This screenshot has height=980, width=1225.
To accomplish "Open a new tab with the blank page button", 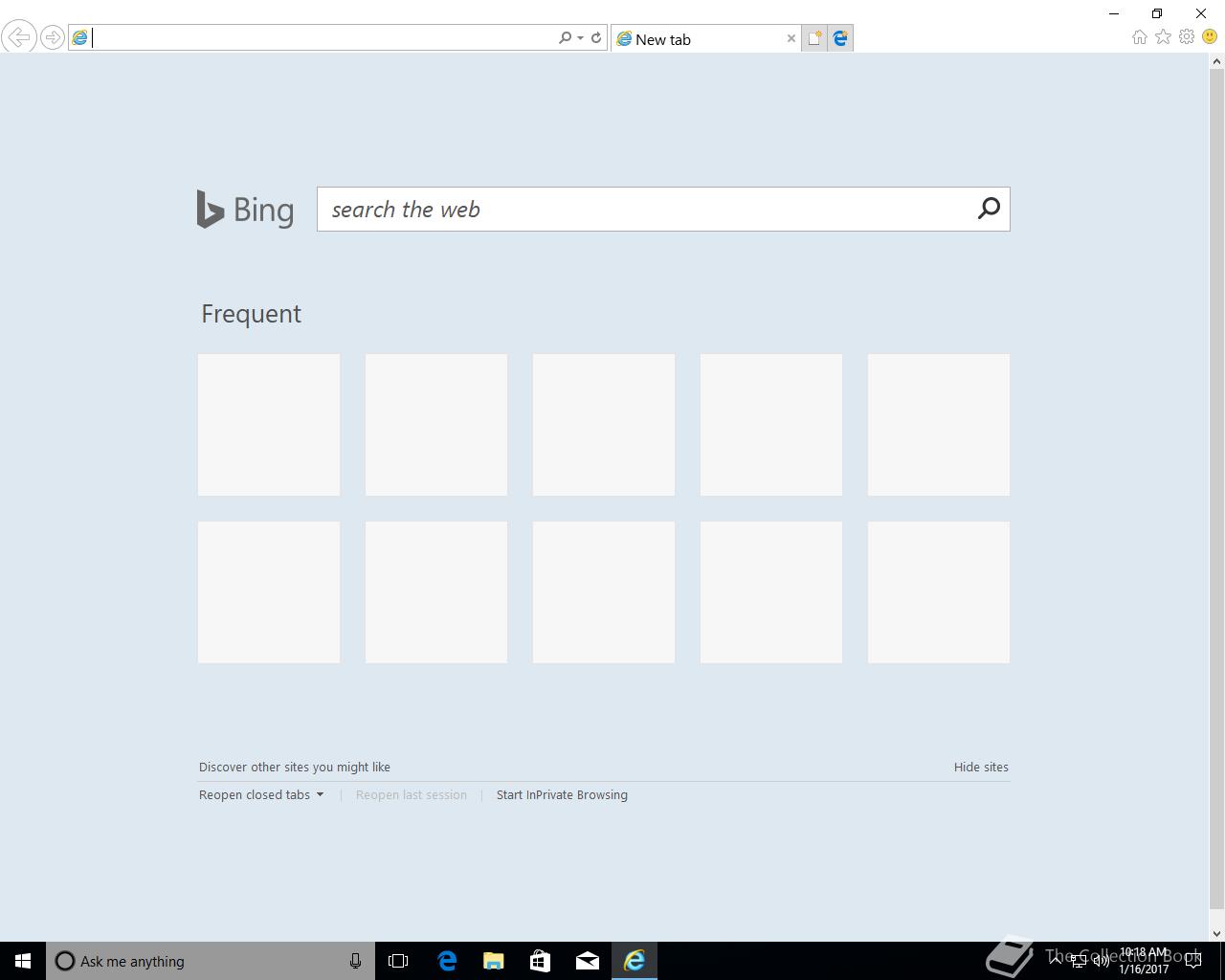I will (814, 38).
